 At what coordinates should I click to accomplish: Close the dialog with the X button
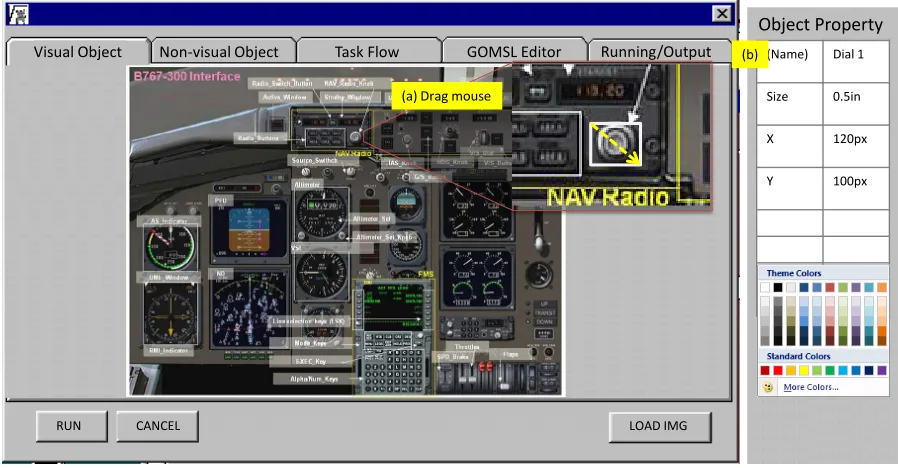click(x=722, y=13)
